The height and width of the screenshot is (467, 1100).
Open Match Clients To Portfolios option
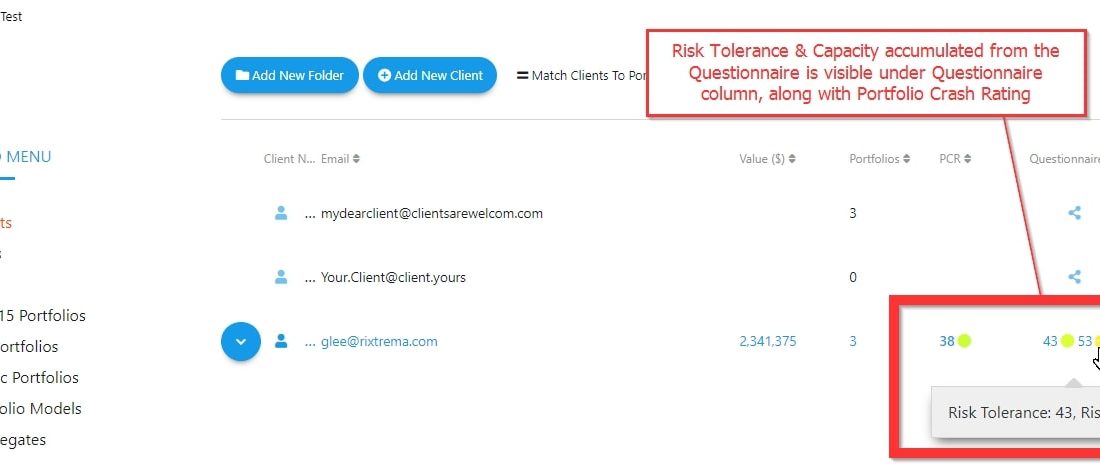pos(581,75)
